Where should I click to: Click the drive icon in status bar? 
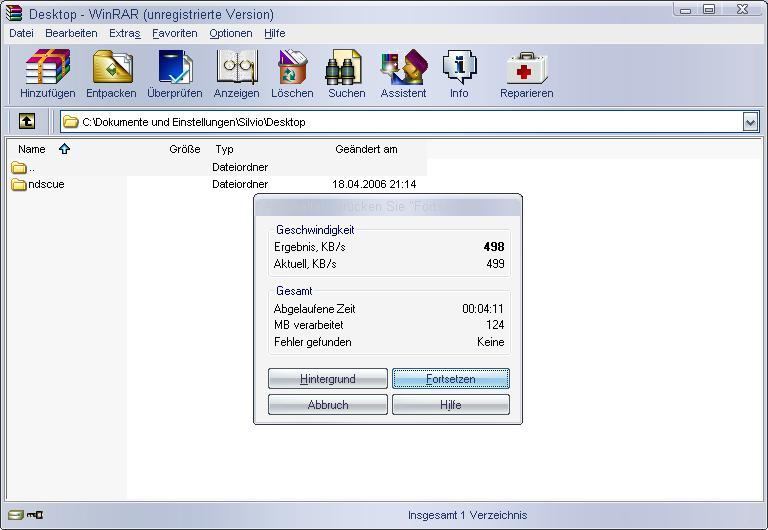[x=16, y=515]
